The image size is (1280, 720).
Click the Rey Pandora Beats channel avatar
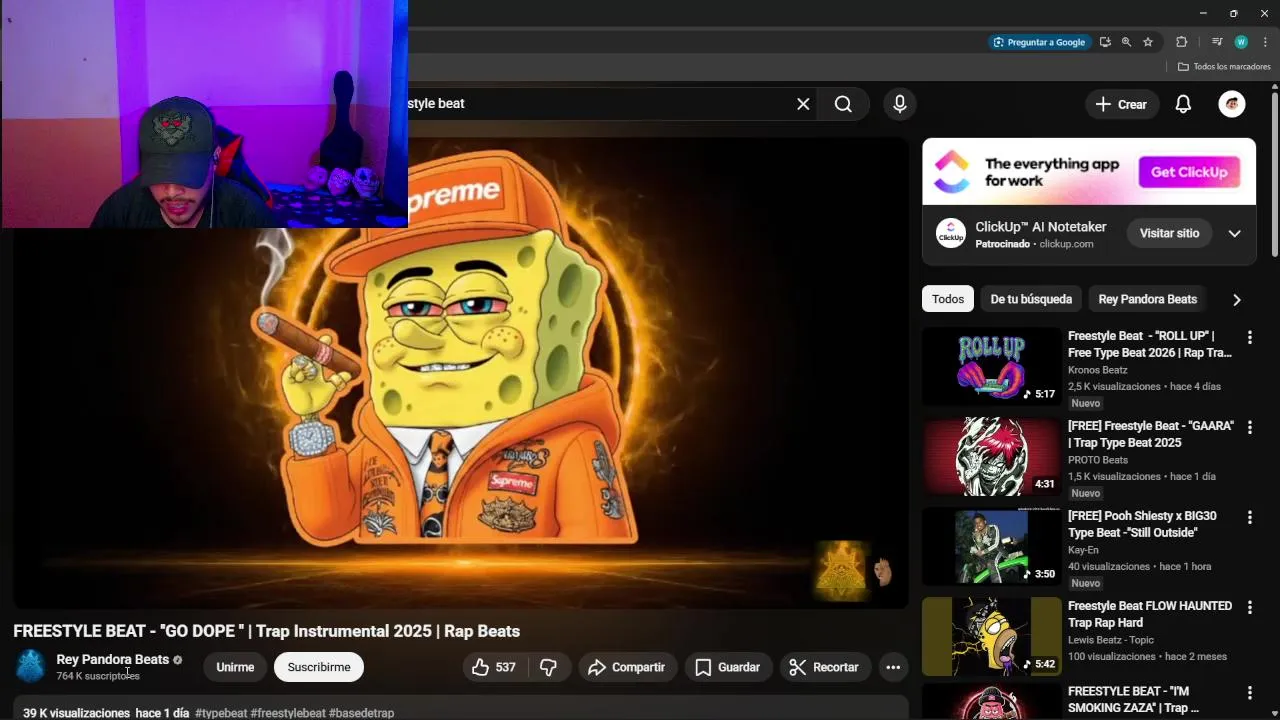31,666
